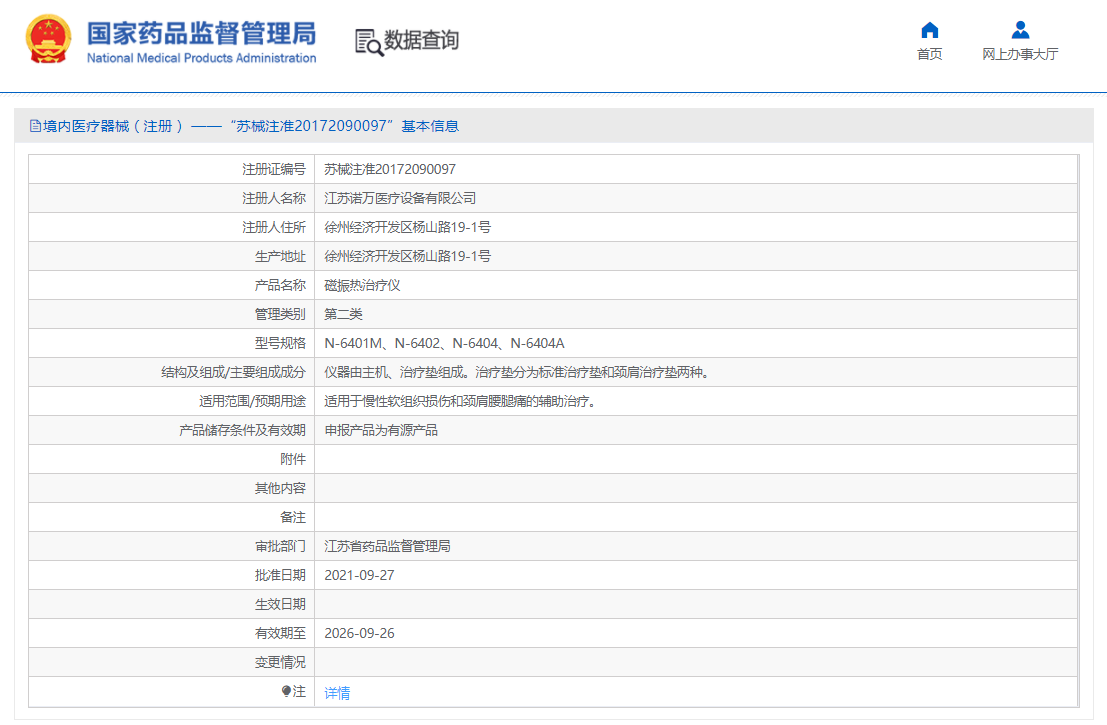Select 申报产品为有源产品 storage value
The height and width of the screenshot is (725, 1107).
(381, 430)
